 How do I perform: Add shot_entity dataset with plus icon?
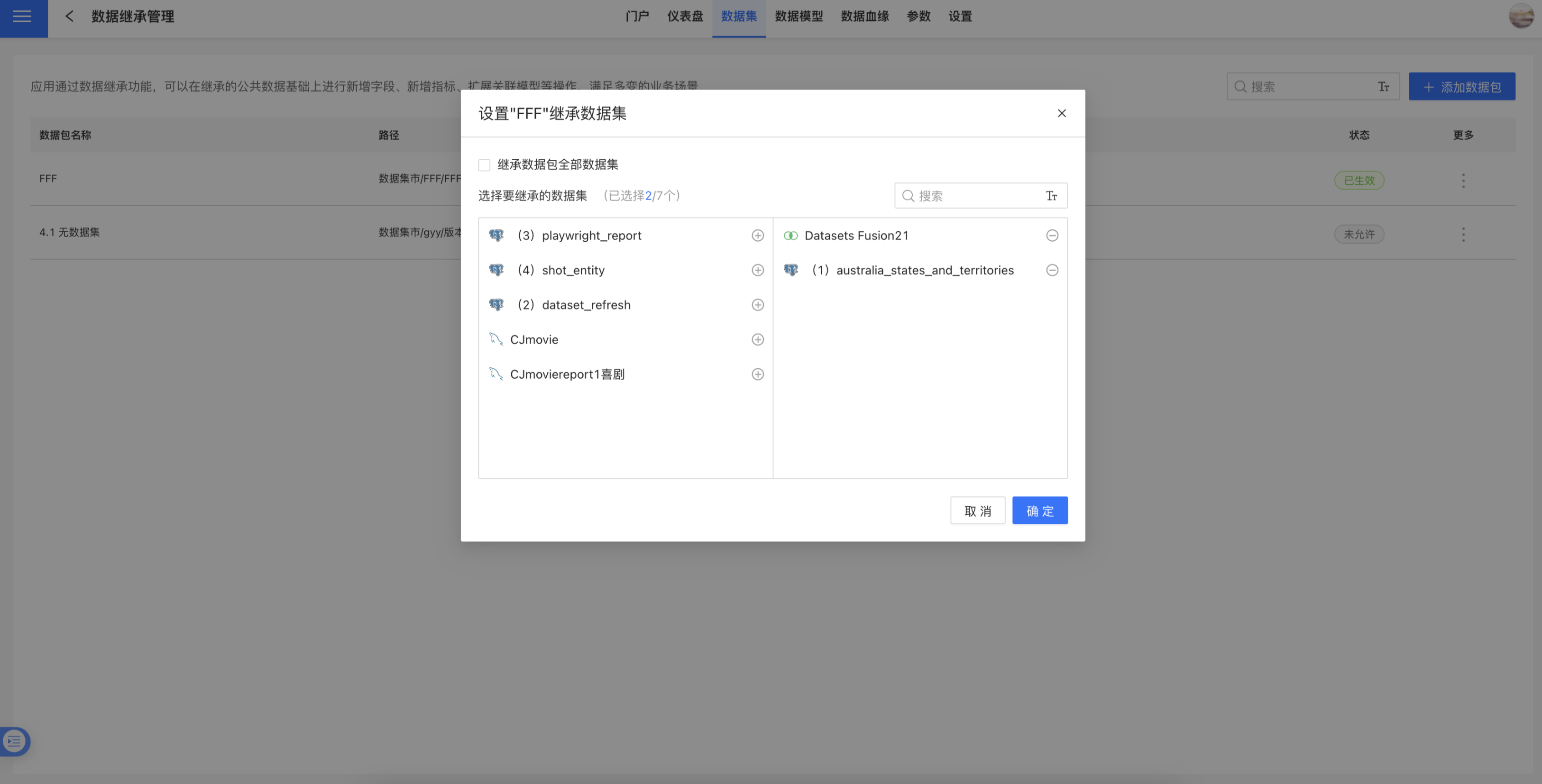[757, 270]
